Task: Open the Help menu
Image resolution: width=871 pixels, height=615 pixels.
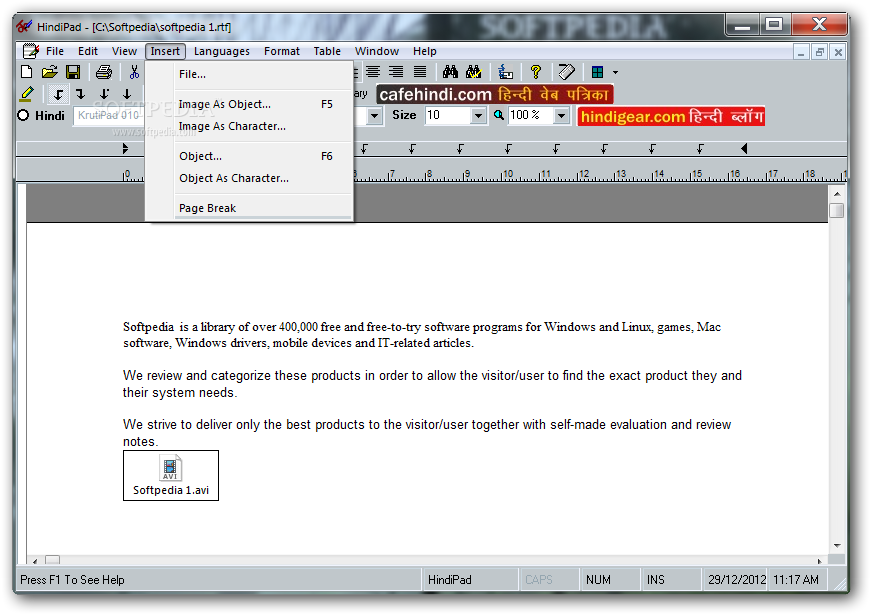Action: [424, 51]
